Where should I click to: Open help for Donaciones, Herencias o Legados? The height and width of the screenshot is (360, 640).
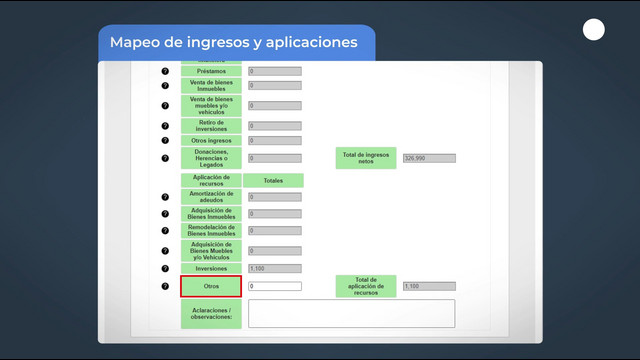(x=165, y=158)
